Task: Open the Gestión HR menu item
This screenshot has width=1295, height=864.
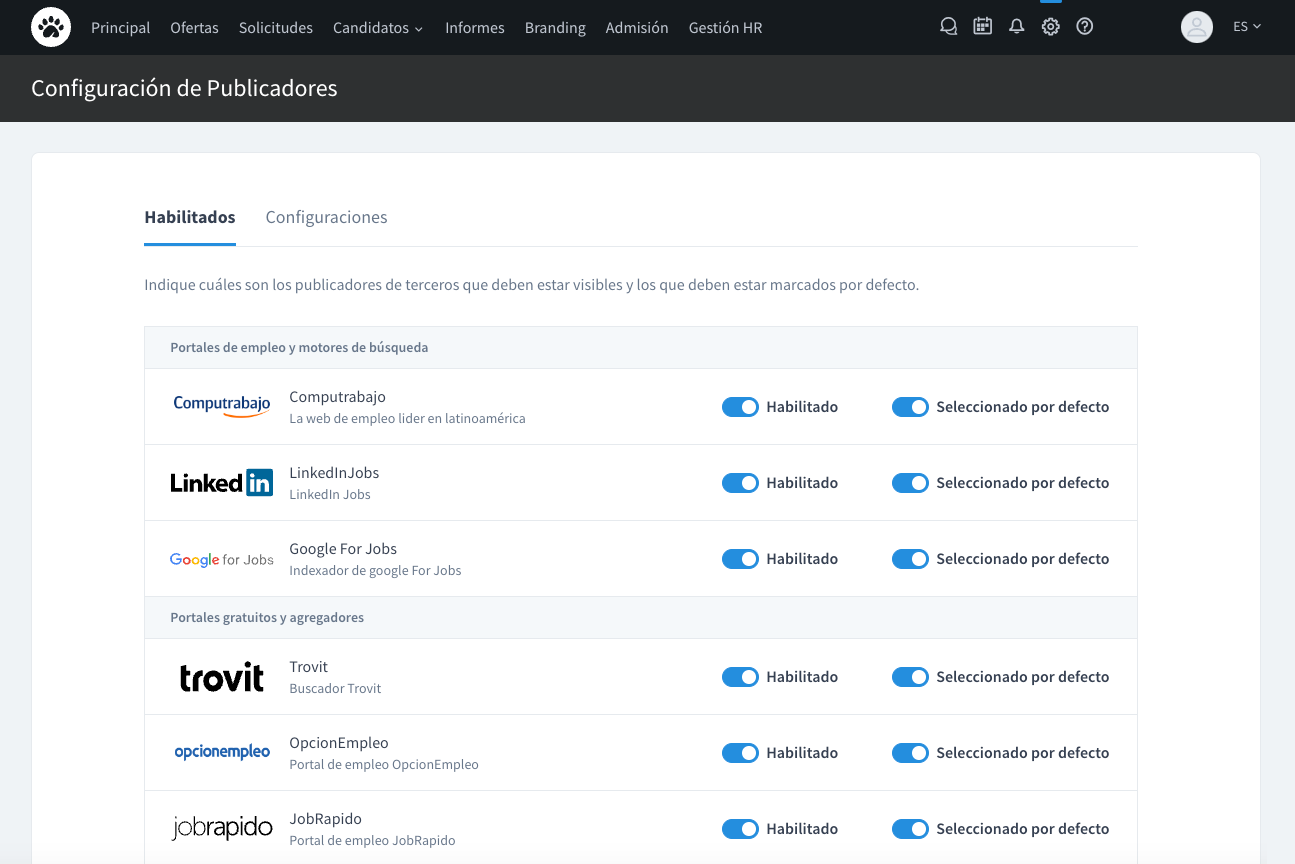Action: pos(725,28)
